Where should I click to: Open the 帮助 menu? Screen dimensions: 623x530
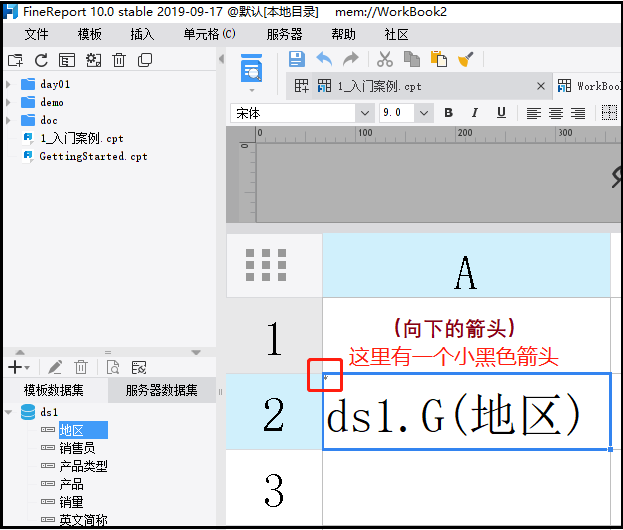pos(343,35)
